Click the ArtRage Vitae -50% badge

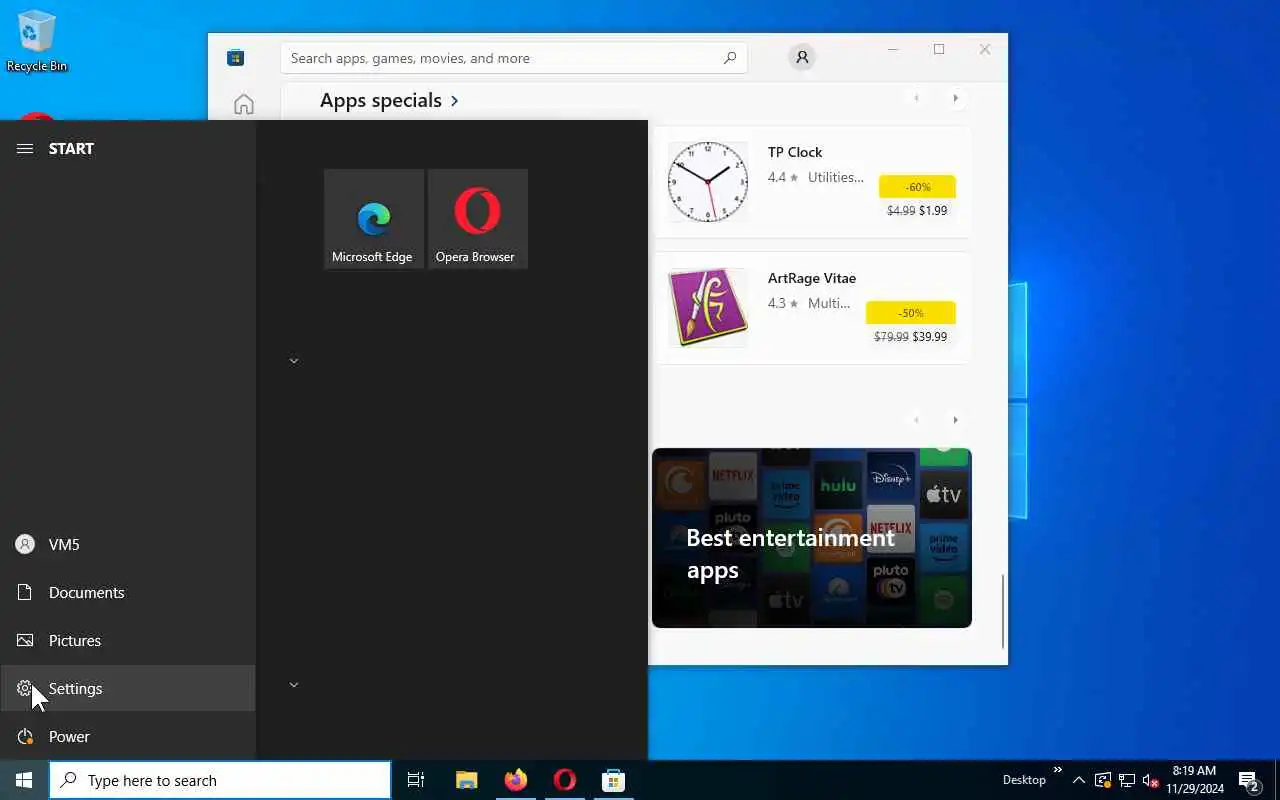[911, 313]
